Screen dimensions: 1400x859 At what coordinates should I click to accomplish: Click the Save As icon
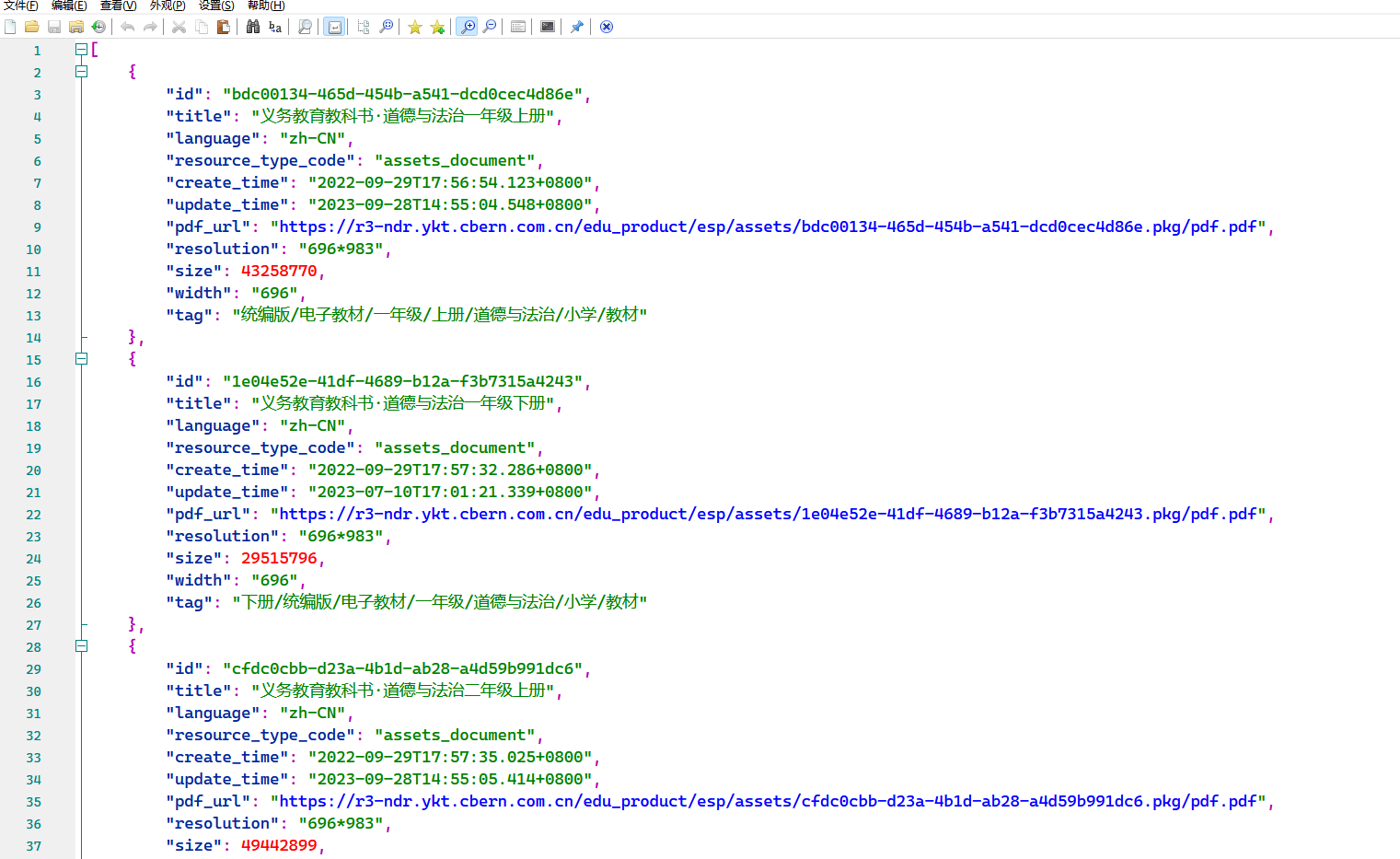click(x=76, y=27)
